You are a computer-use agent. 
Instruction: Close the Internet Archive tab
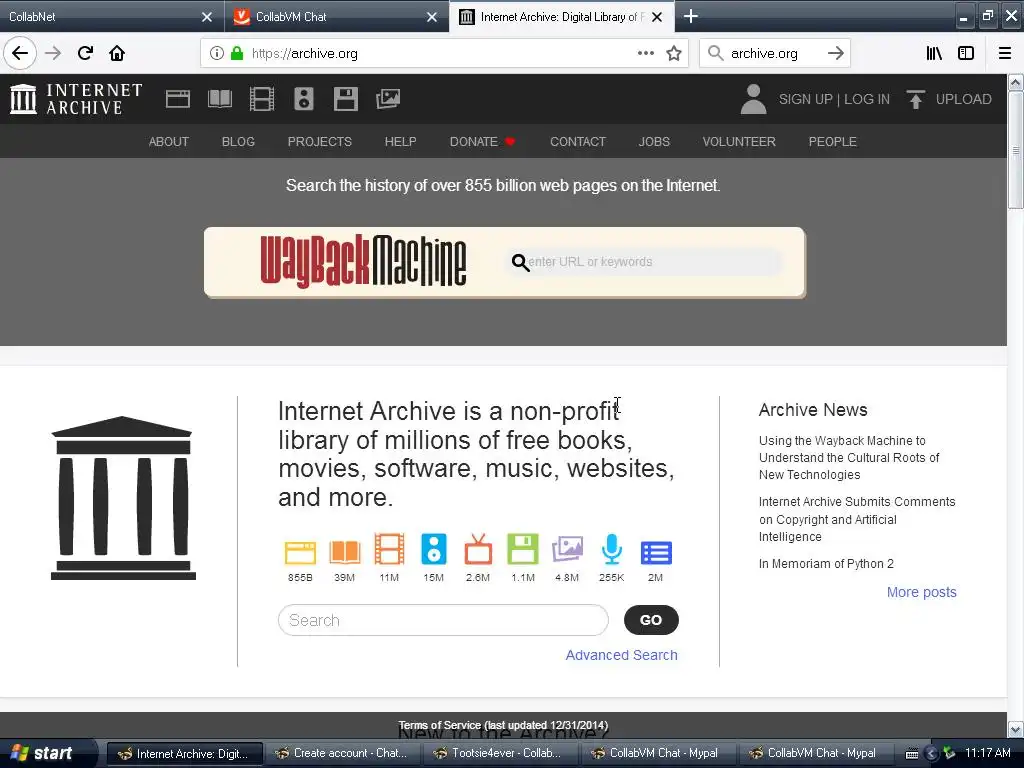(x=657, y=17)
